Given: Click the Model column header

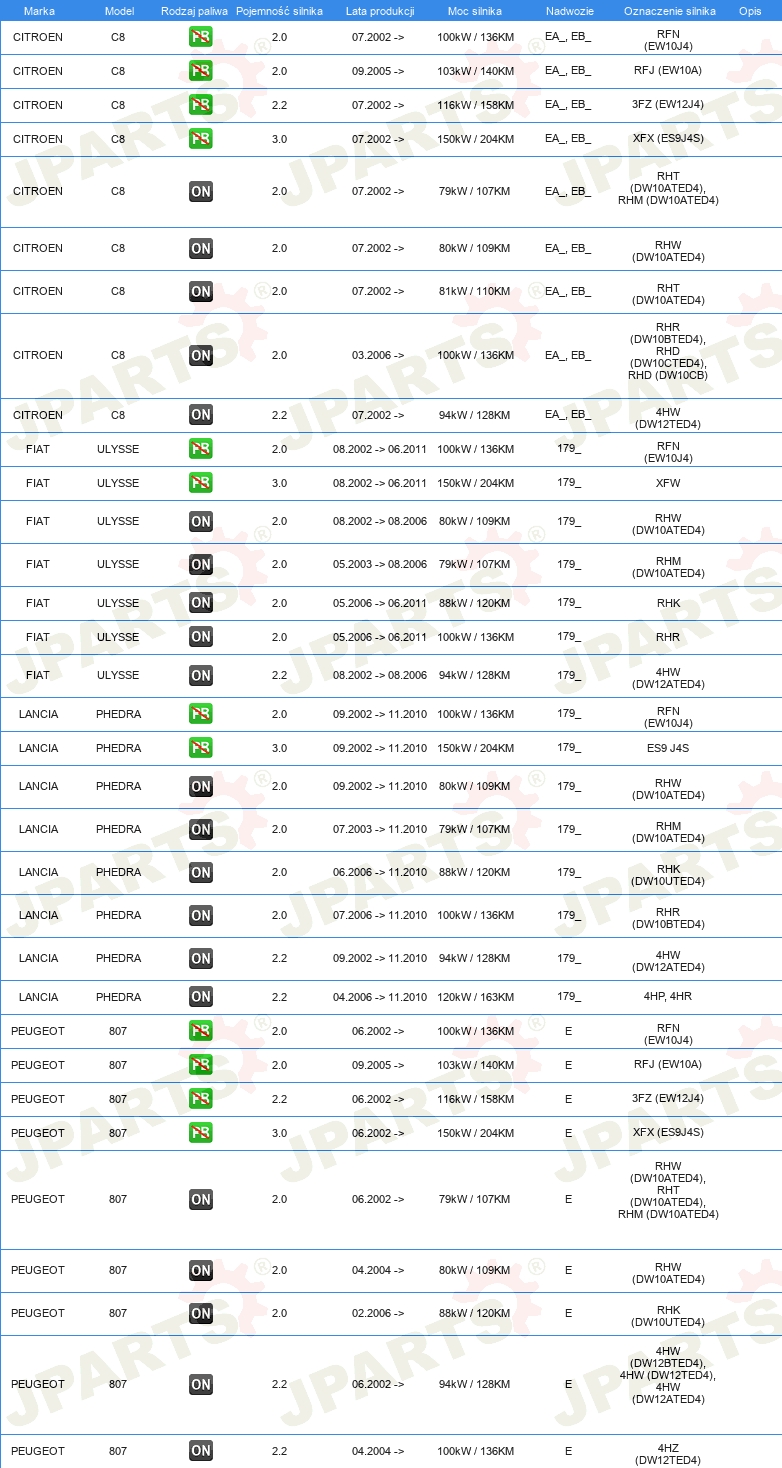Looking at the screenshot, I should tap(119, 11).
